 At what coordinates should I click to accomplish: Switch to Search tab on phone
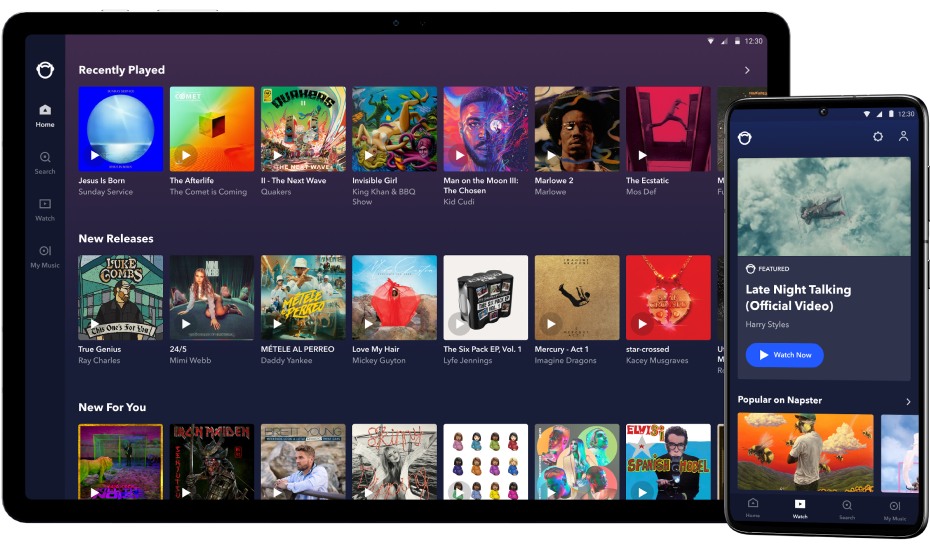pyautogui.click(x=847, y=509)
